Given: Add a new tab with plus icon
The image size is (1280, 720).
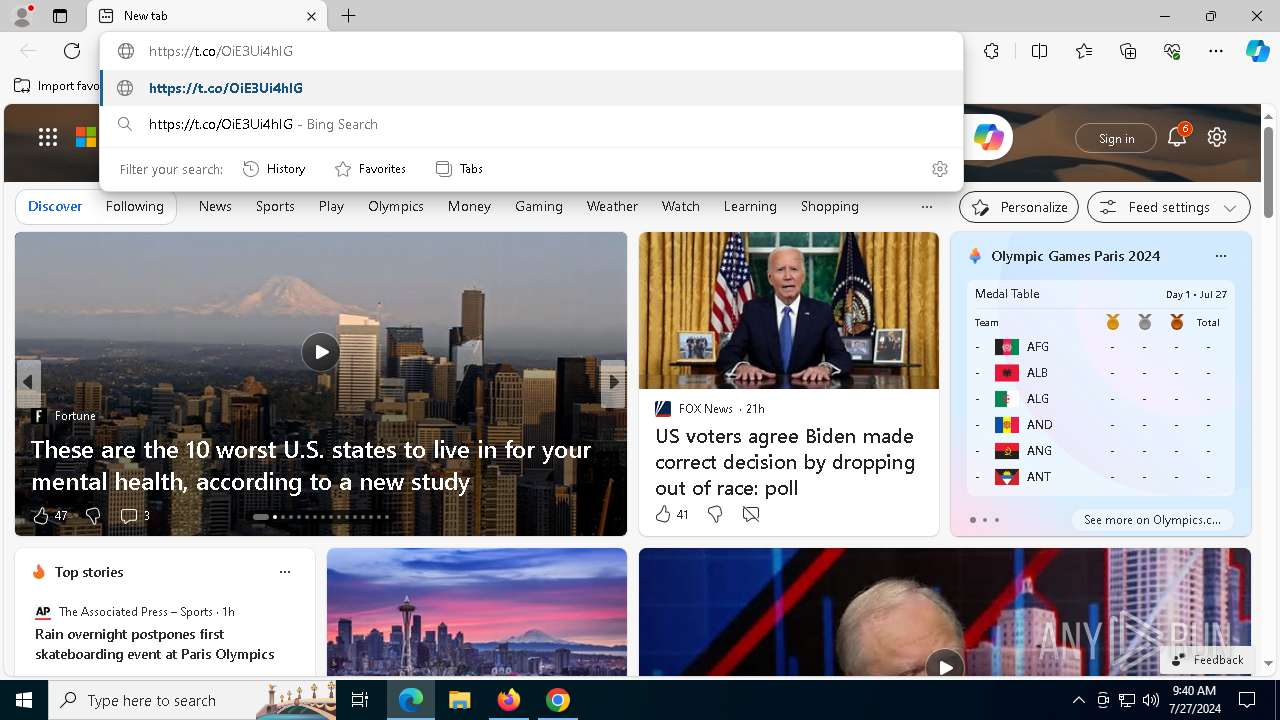Looking at the screenshot, I should coord(348,16).
